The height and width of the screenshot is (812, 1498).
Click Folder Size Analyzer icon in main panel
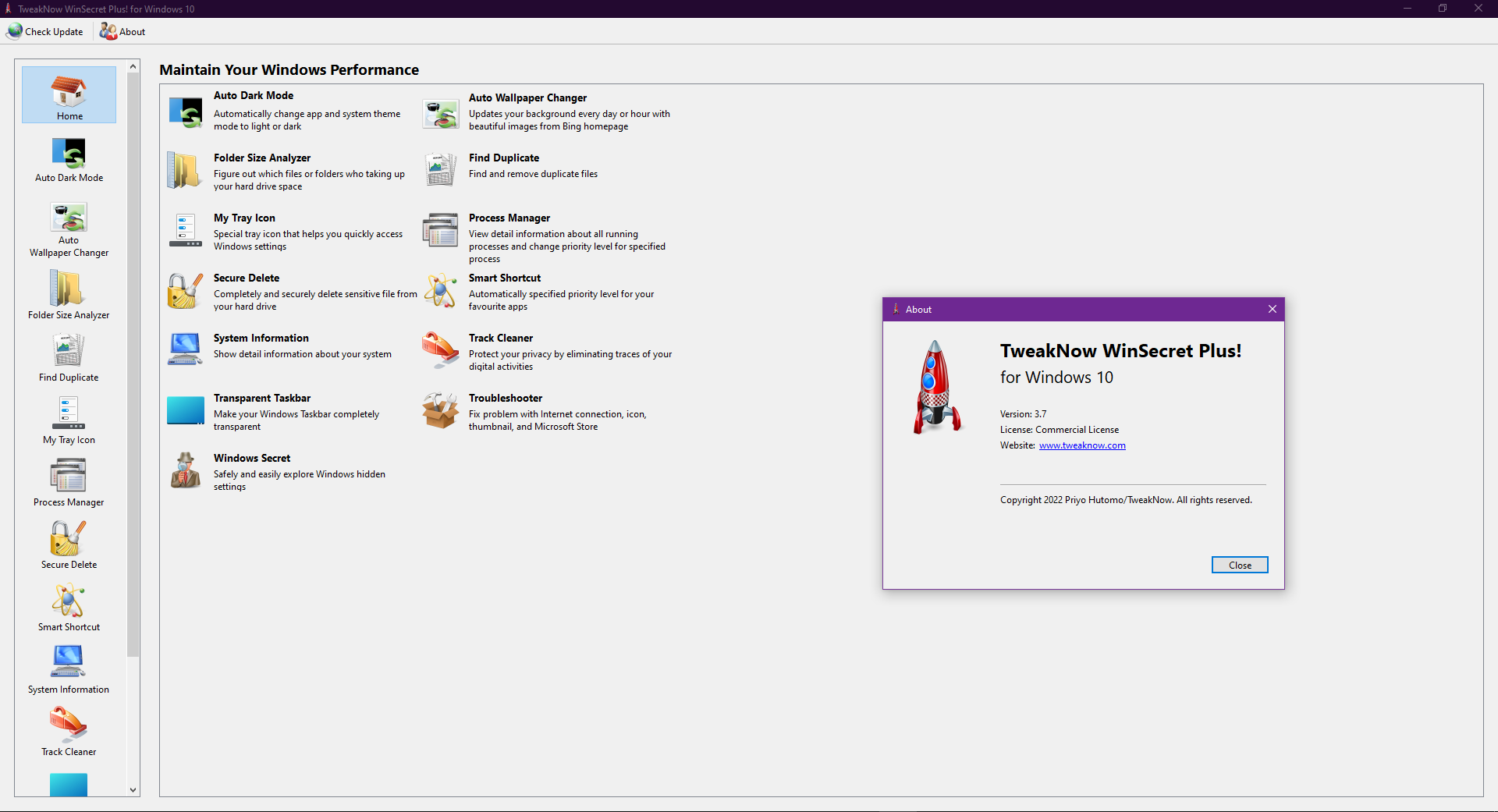184,171
